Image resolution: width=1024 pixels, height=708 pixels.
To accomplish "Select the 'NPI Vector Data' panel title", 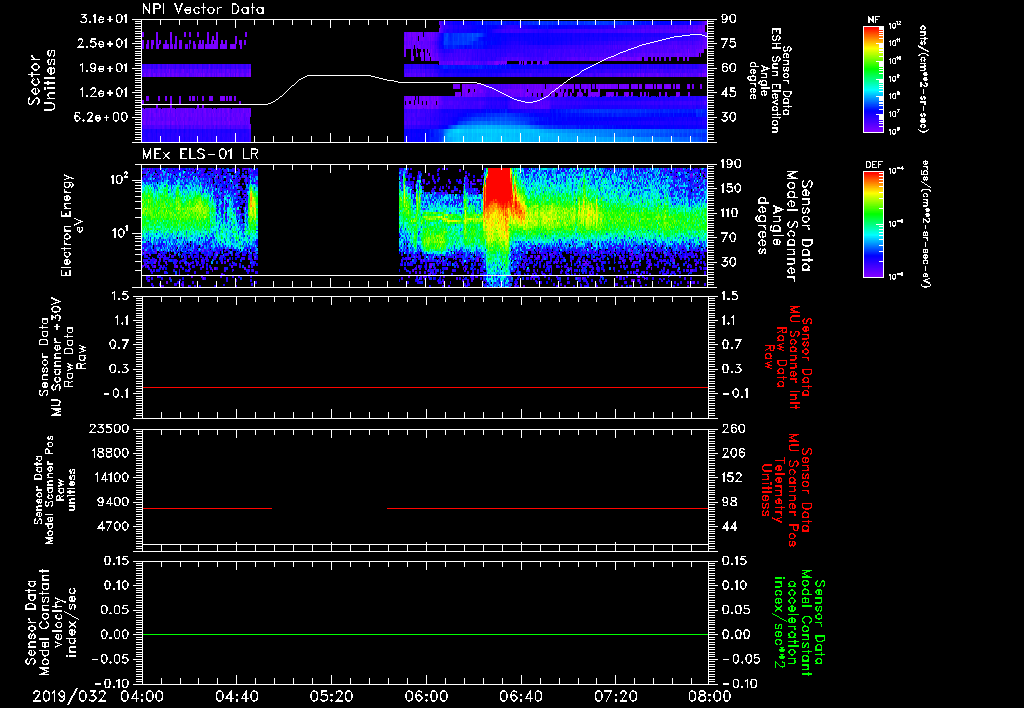I will coord(203,9).
